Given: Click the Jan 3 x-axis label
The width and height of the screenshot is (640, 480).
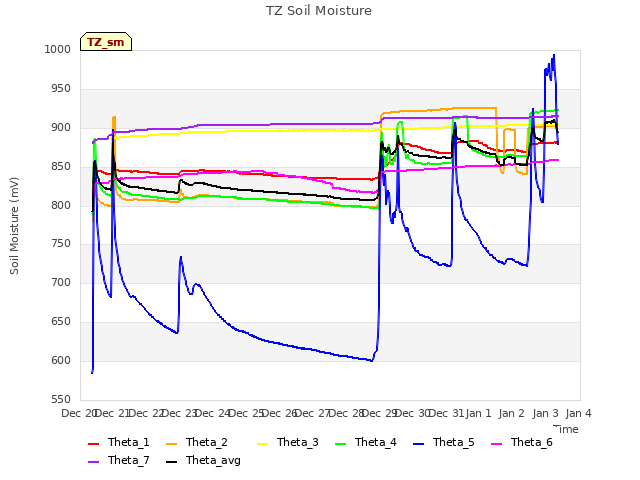Looking at the screenshot, I should (545, 413).
